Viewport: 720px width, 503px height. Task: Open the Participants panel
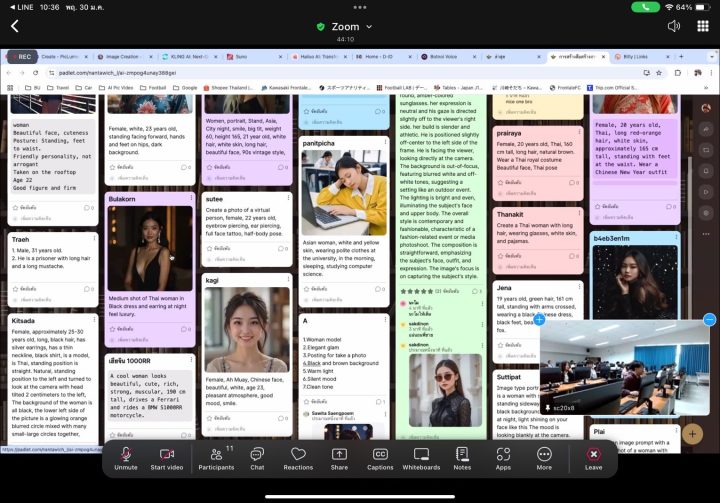[x=216, y=458]
